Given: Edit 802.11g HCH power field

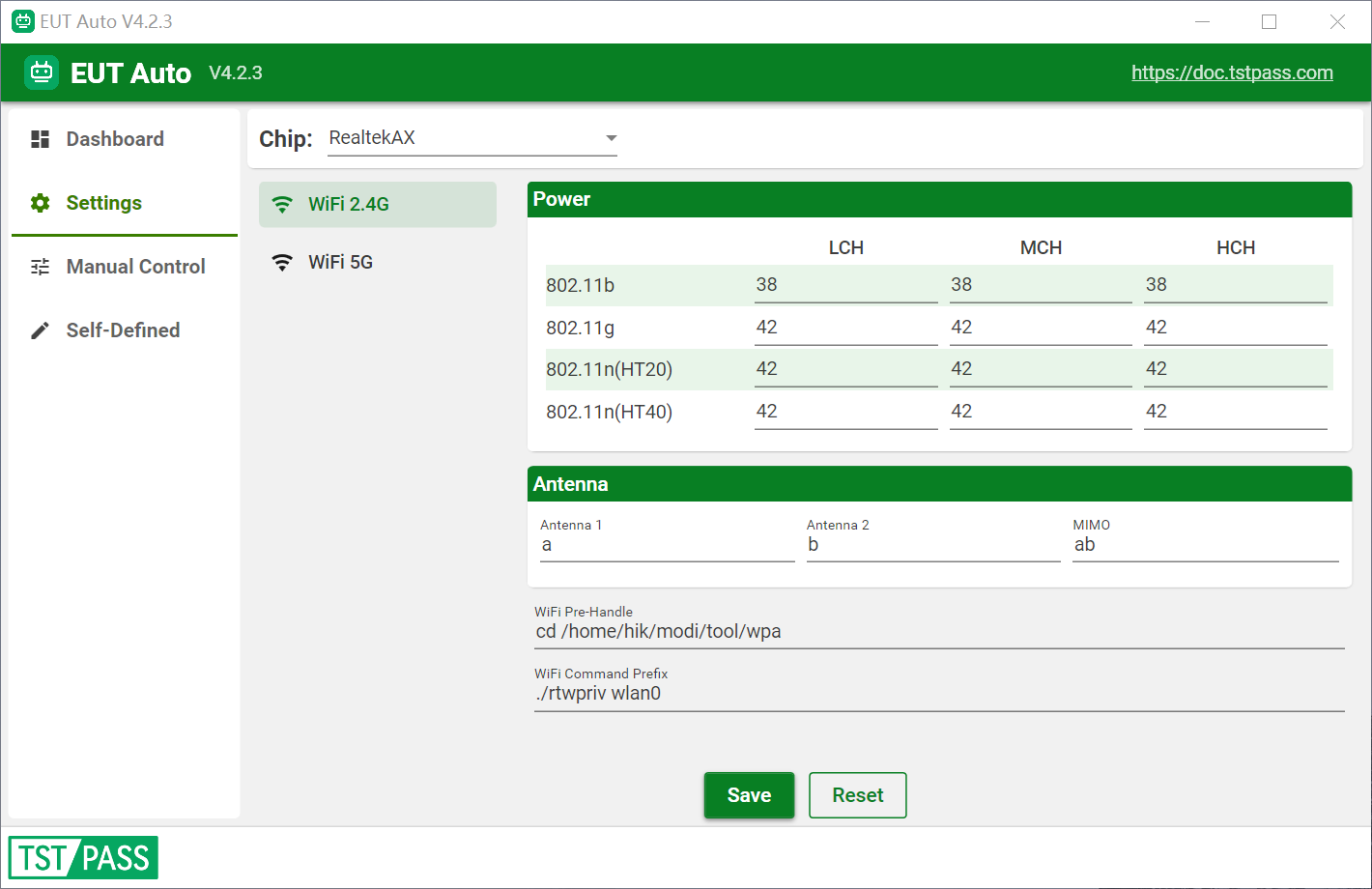Looking at the screenshot, I should (x=1235, y=328).
